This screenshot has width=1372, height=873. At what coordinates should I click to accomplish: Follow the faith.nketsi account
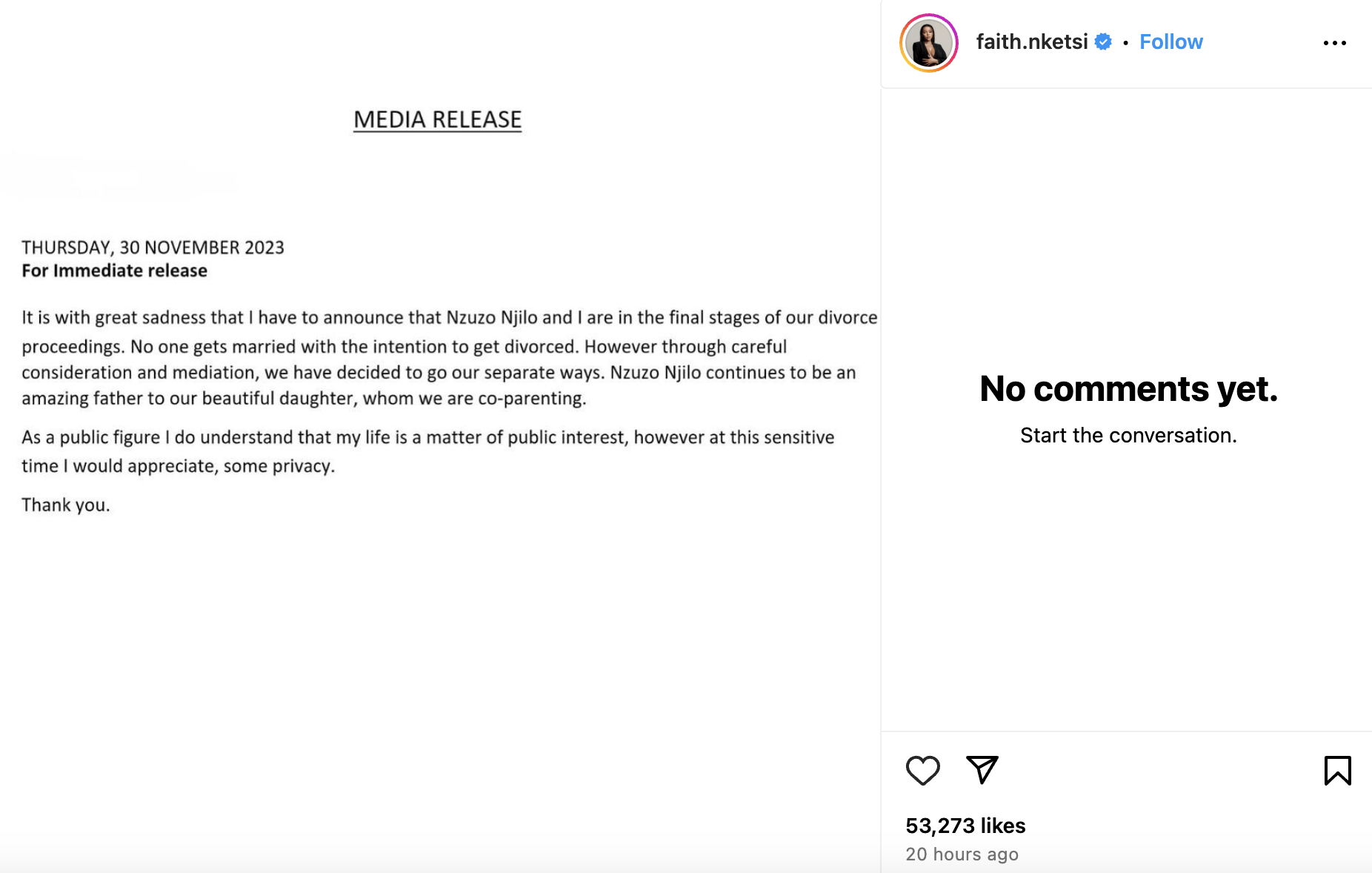(1170, 42)
